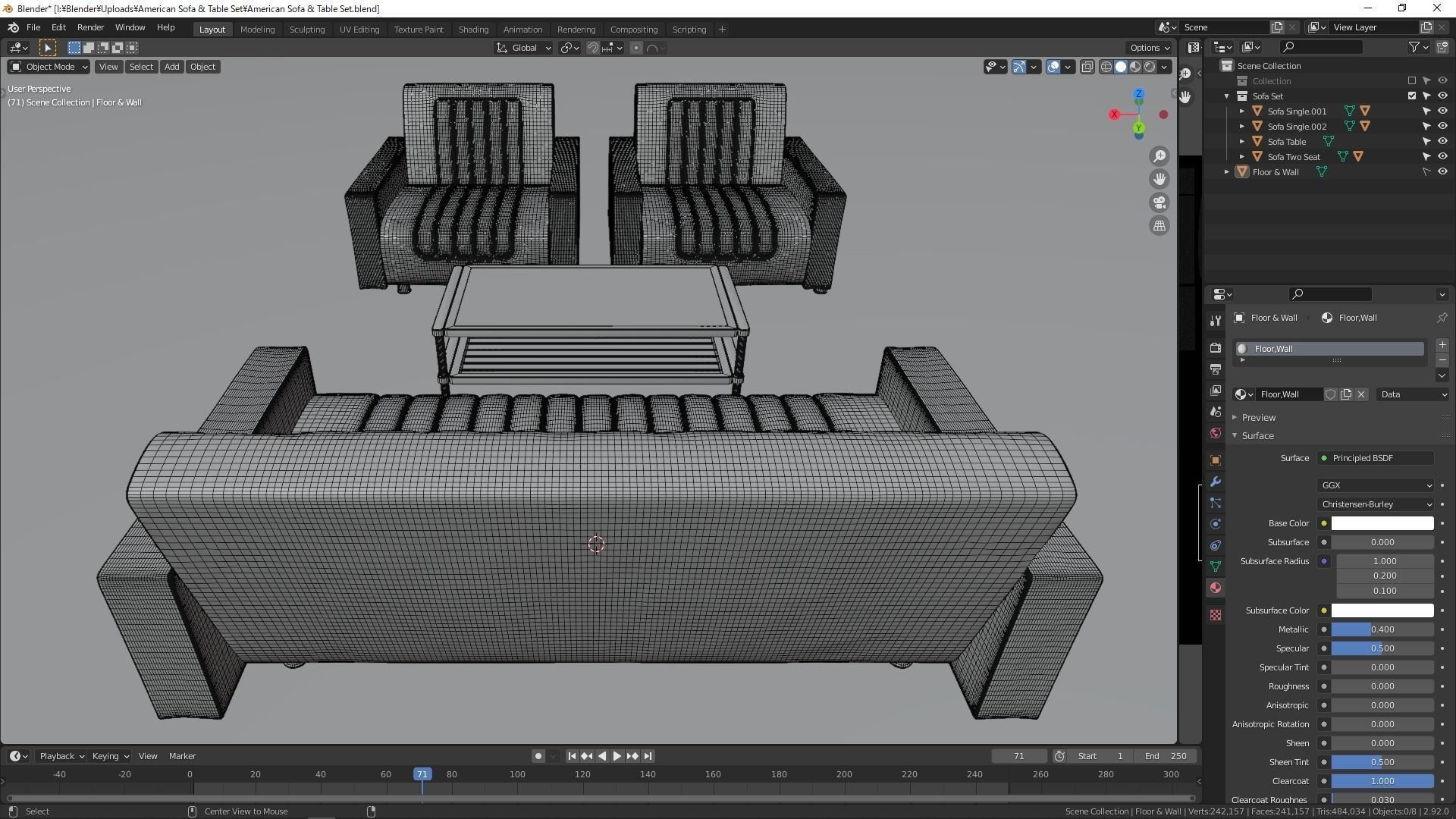
Task: Remove material slot with minus button
Action: click(1442, 360)
